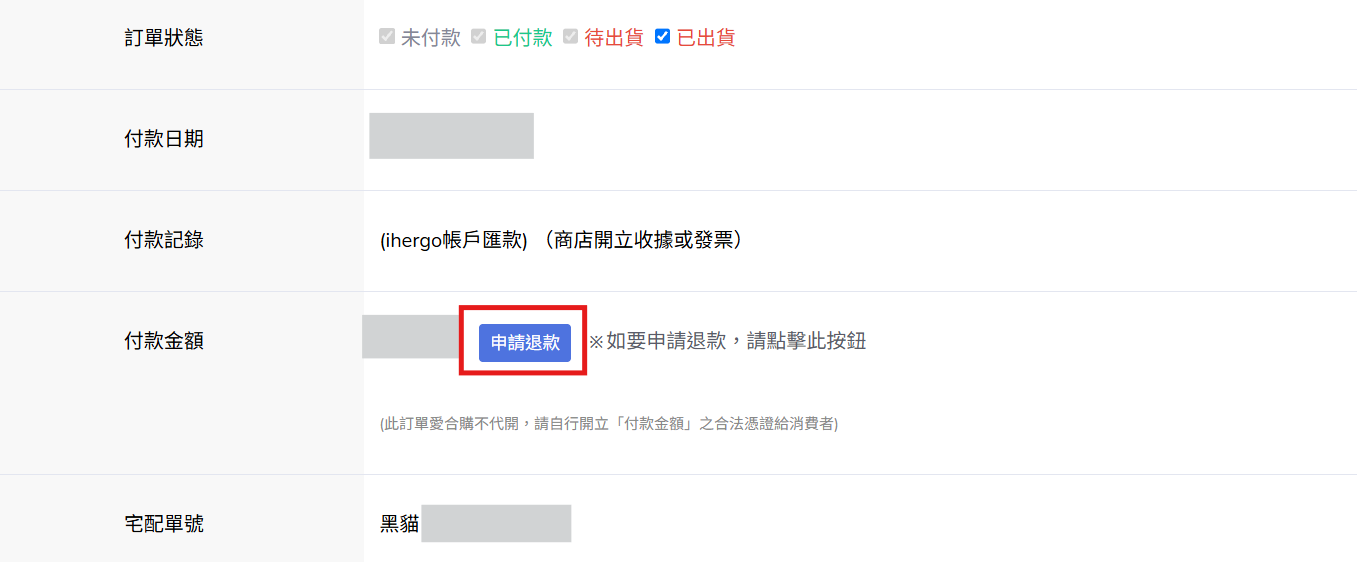Toggle the 未付款 checkbox
The image size is (1357, 562).
[387, 37]
